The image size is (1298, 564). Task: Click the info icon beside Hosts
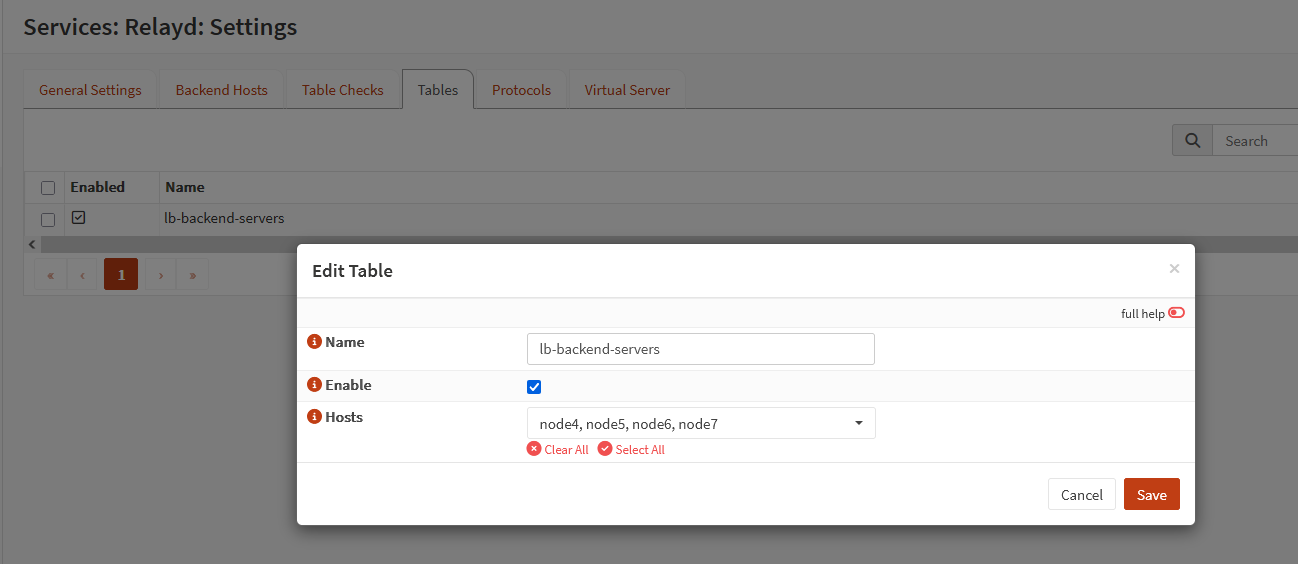coord(314,417)
